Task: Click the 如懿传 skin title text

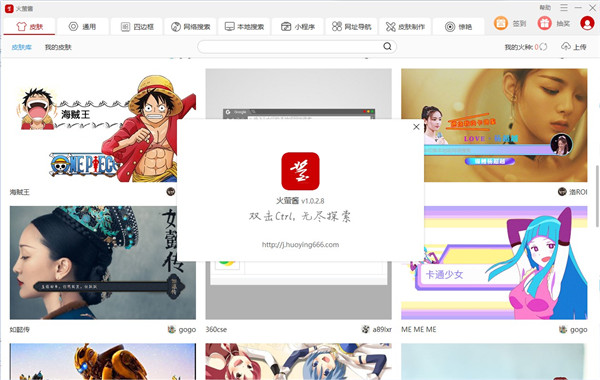Action: coord(20,329)
